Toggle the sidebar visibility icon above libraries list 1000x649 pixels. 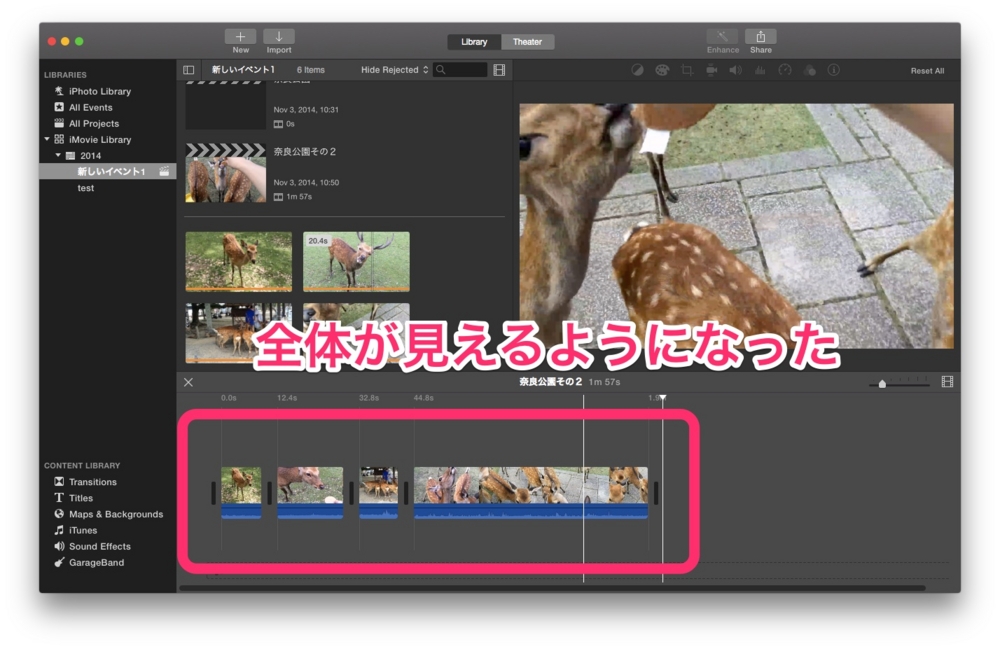point(189,69)
